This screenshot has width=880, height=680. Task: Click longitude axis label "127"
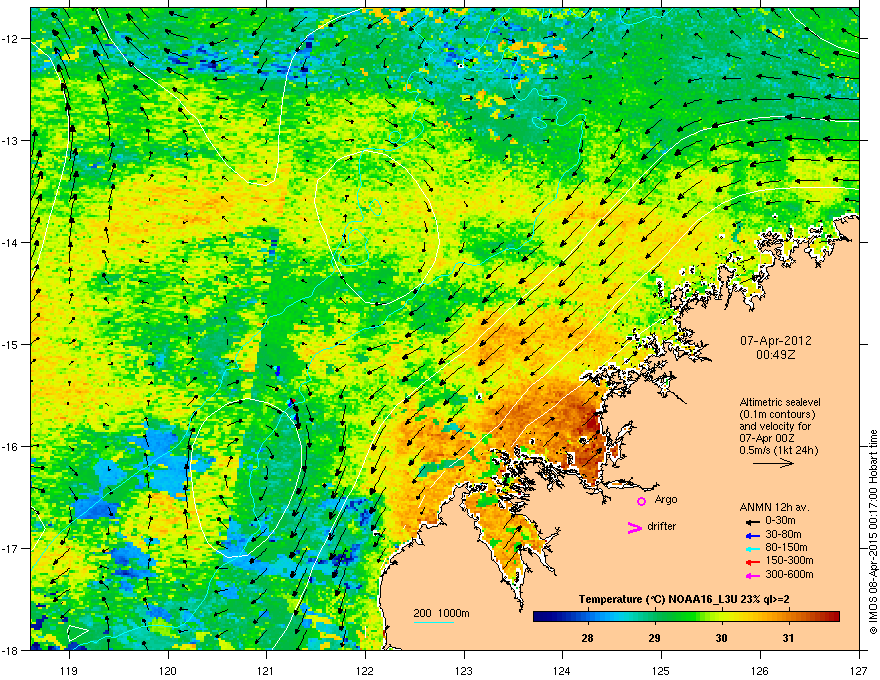859,670
